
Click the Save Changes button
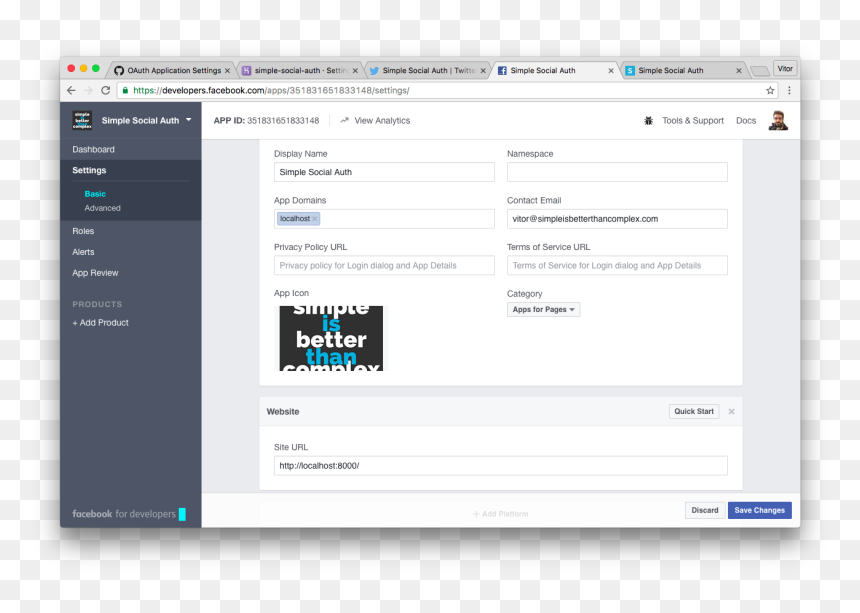click(760, 510)
